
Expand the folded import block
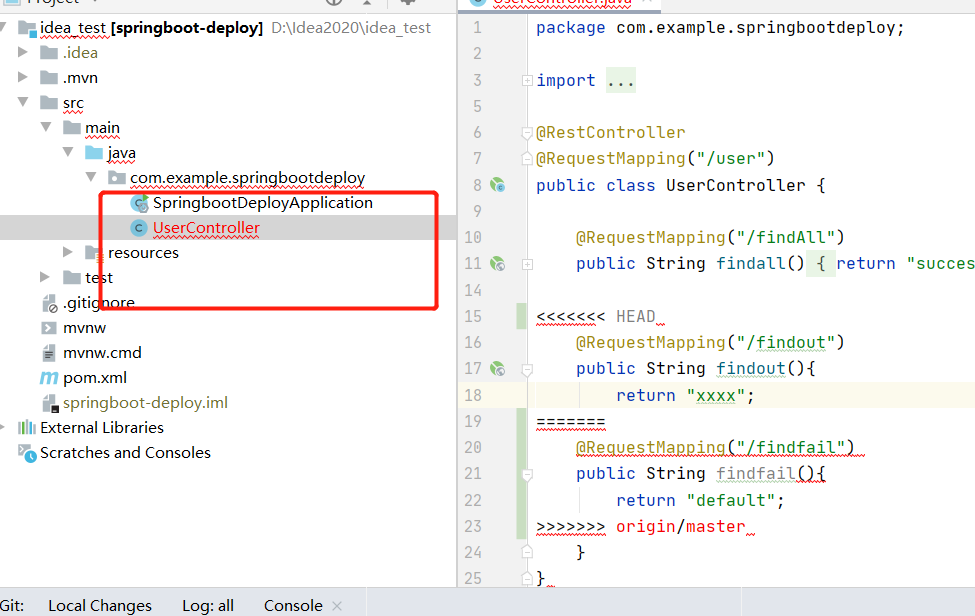tap(527, 80)
